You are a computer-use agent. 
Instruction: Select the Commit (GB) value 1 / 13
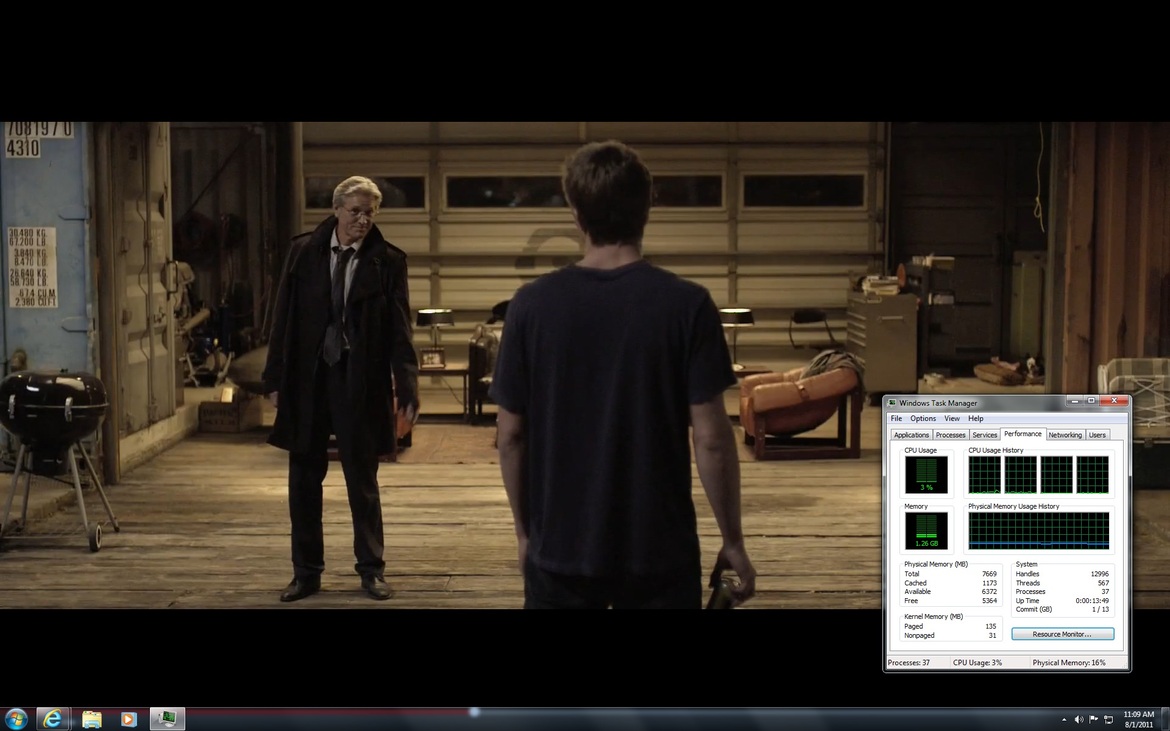[x=1100, y=609]
